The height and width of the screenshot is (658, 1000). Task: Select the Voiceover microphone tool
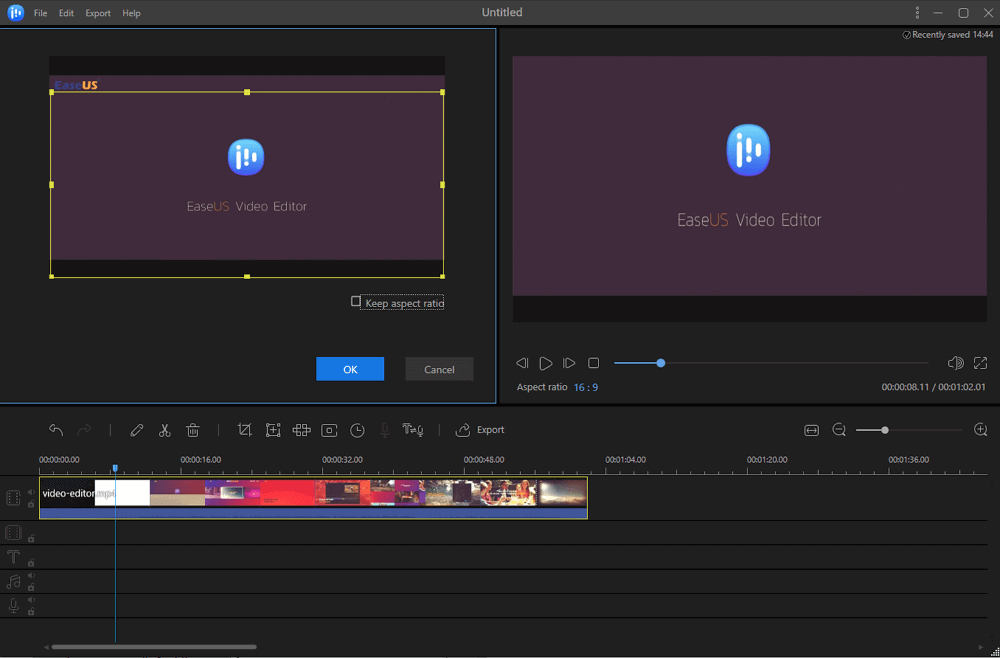point(384,430)
